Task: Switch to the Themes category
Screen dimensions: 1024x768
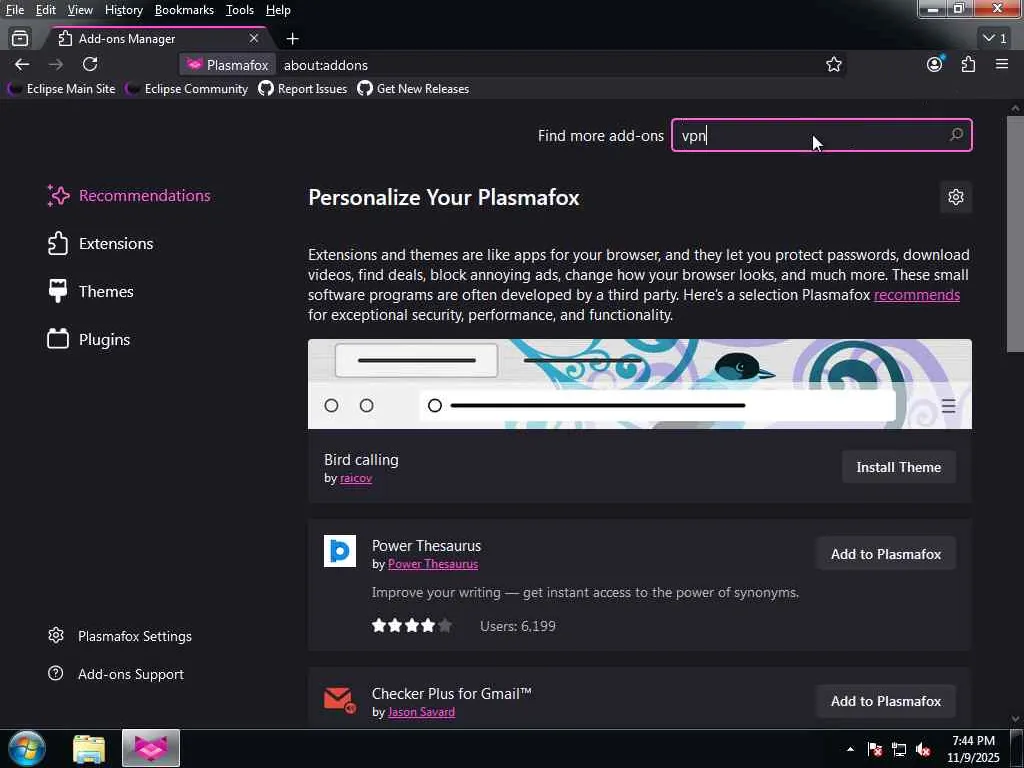Action: pos(91,291)
